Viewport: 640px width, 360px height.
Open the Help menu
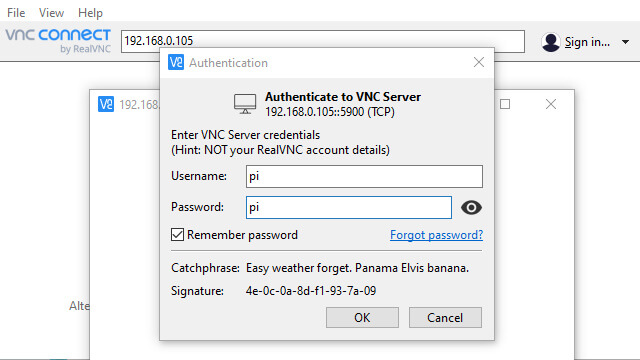click(90, 13)
